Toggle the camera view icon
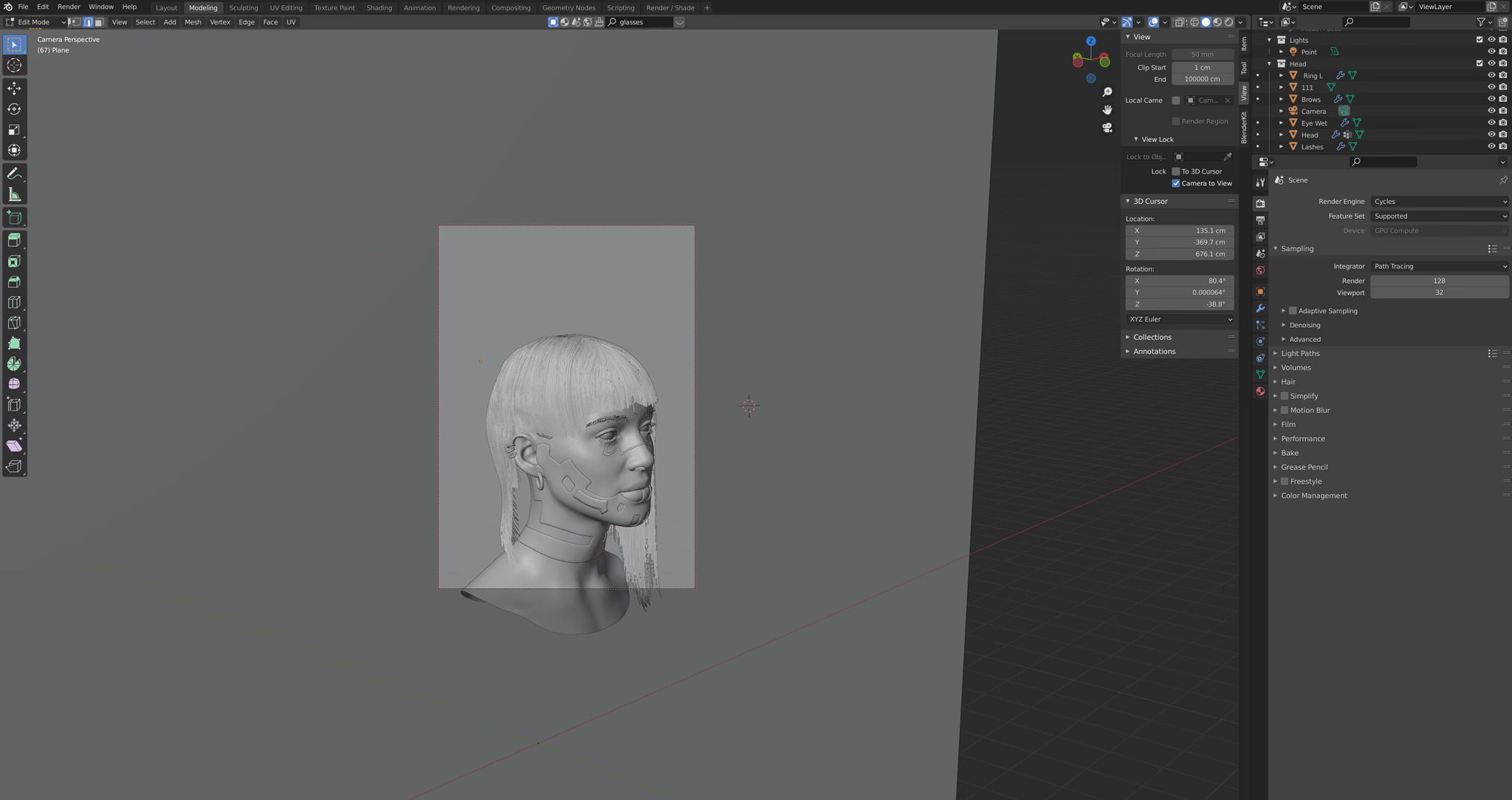Viewport: 1512px width, 800px height. (1107, 127)
